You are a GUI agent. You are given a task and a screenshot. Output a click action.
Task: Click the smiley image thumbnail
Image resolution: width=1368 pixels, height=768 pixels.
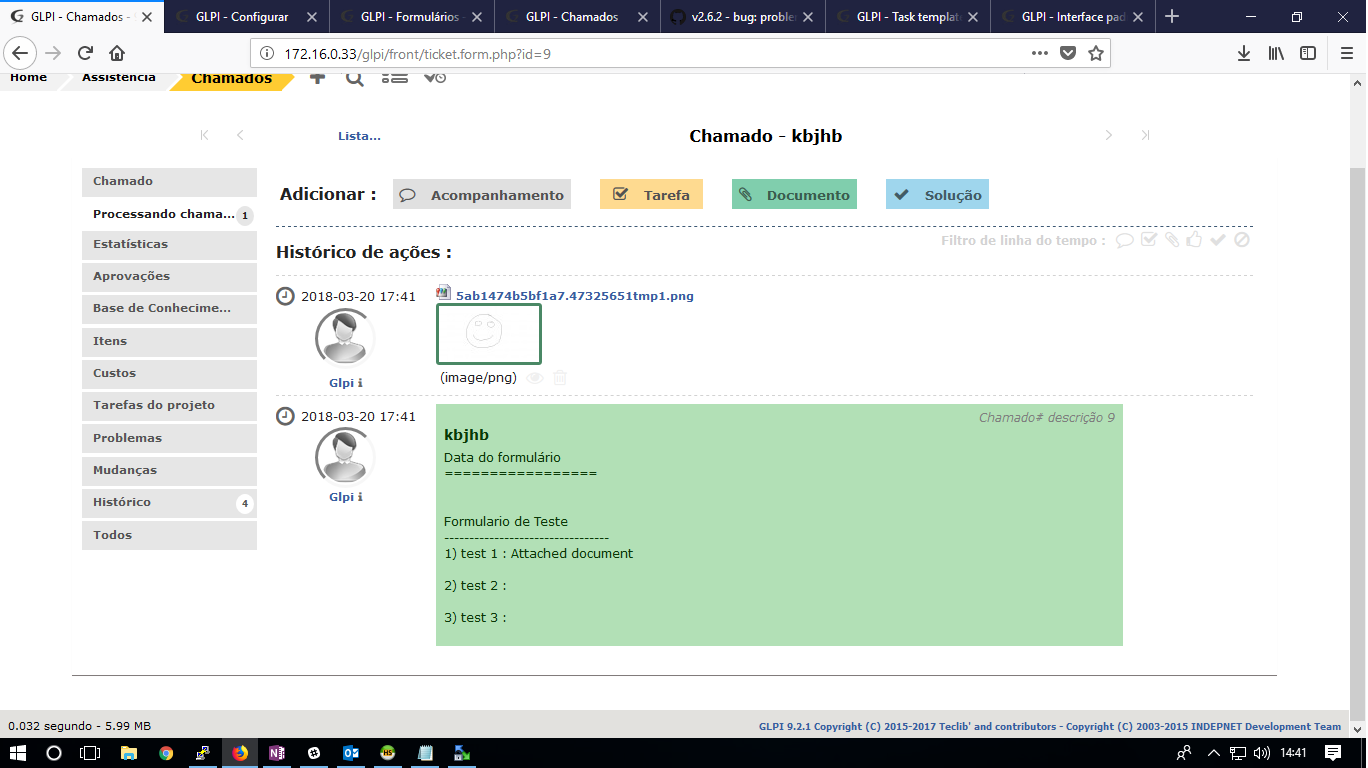tap(488, 333)
